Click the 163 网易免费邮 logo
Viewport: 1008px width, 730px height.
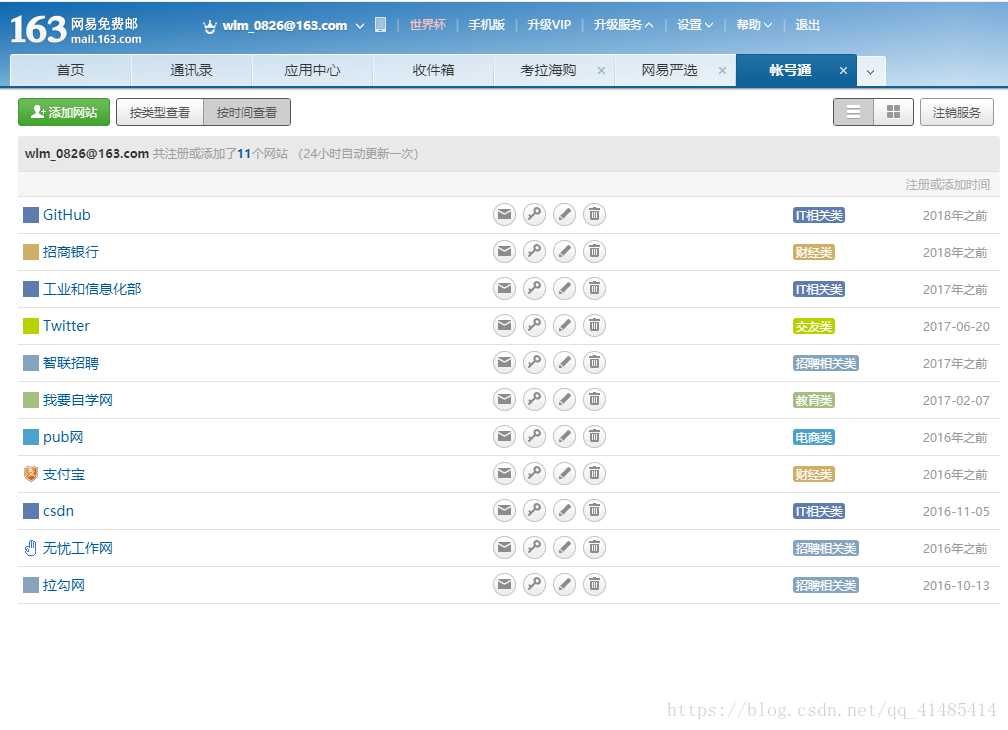click(x=75, y=29)
